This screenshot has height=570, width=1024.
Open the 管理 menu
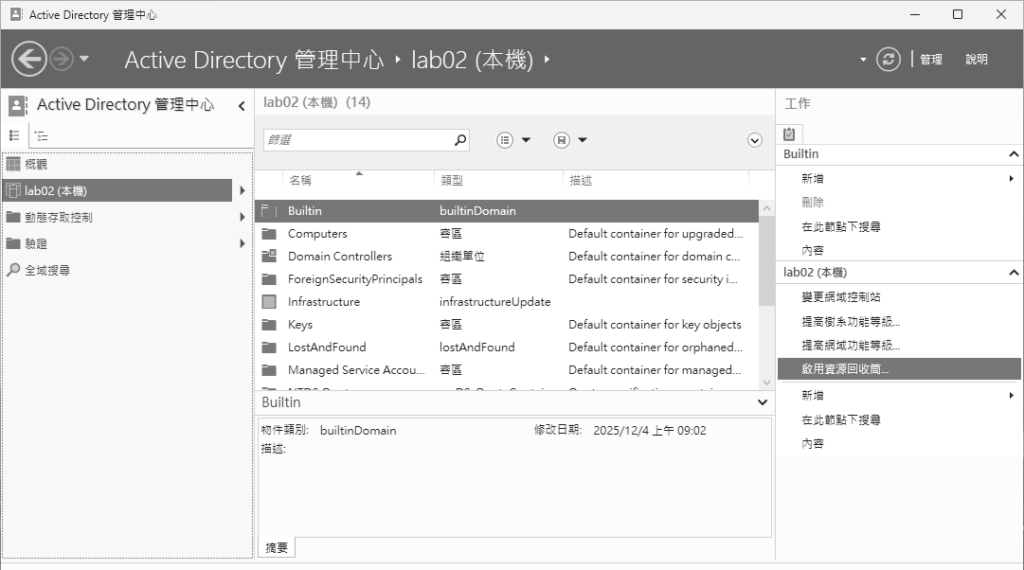coord(931,59)
